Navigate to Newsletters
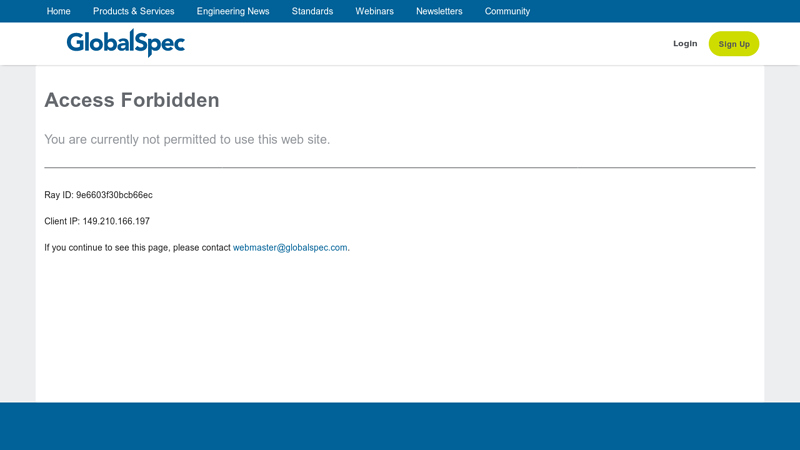The image size is (800, 450). click(439, 11)
